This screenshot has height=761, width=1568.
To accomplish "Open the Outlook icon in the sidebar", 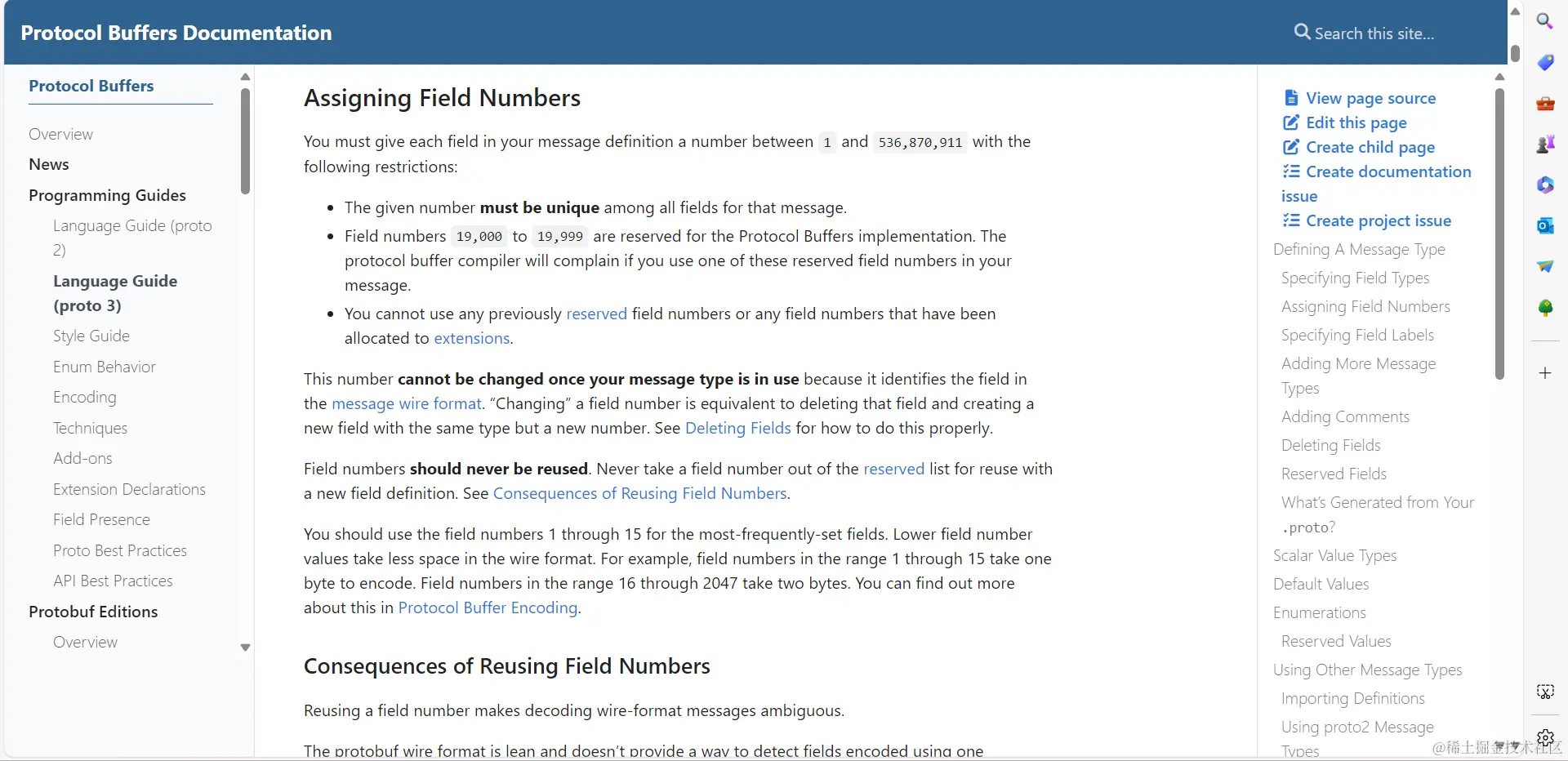I will tap(1544, 226).
